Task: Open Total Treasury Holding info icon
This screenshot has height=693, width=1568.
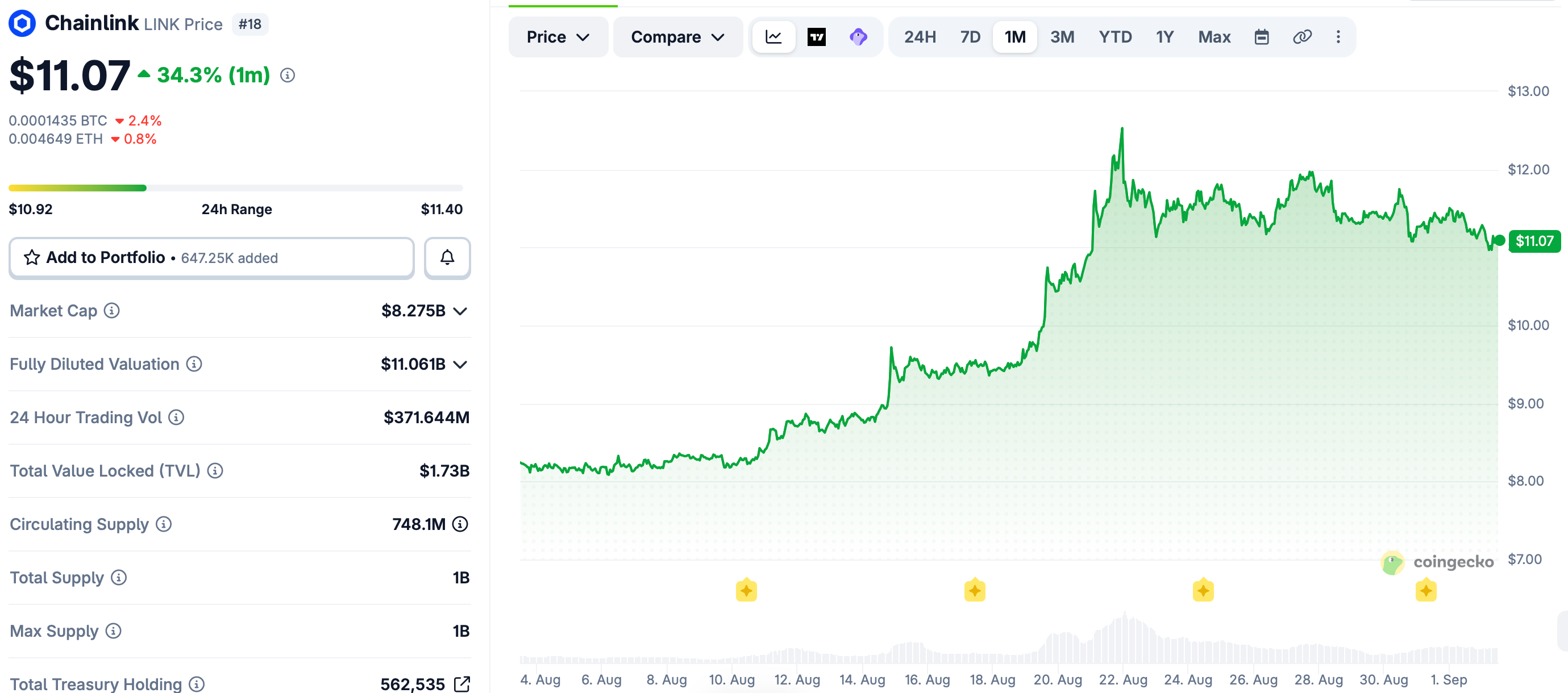Action: click(x=197, y=684)
